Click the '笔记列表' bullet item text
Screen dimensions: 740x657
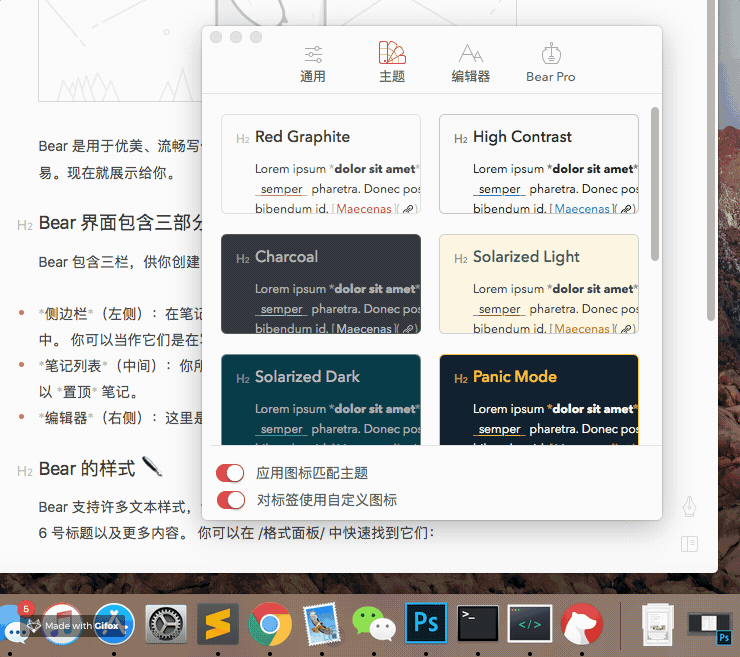[73, 366]
